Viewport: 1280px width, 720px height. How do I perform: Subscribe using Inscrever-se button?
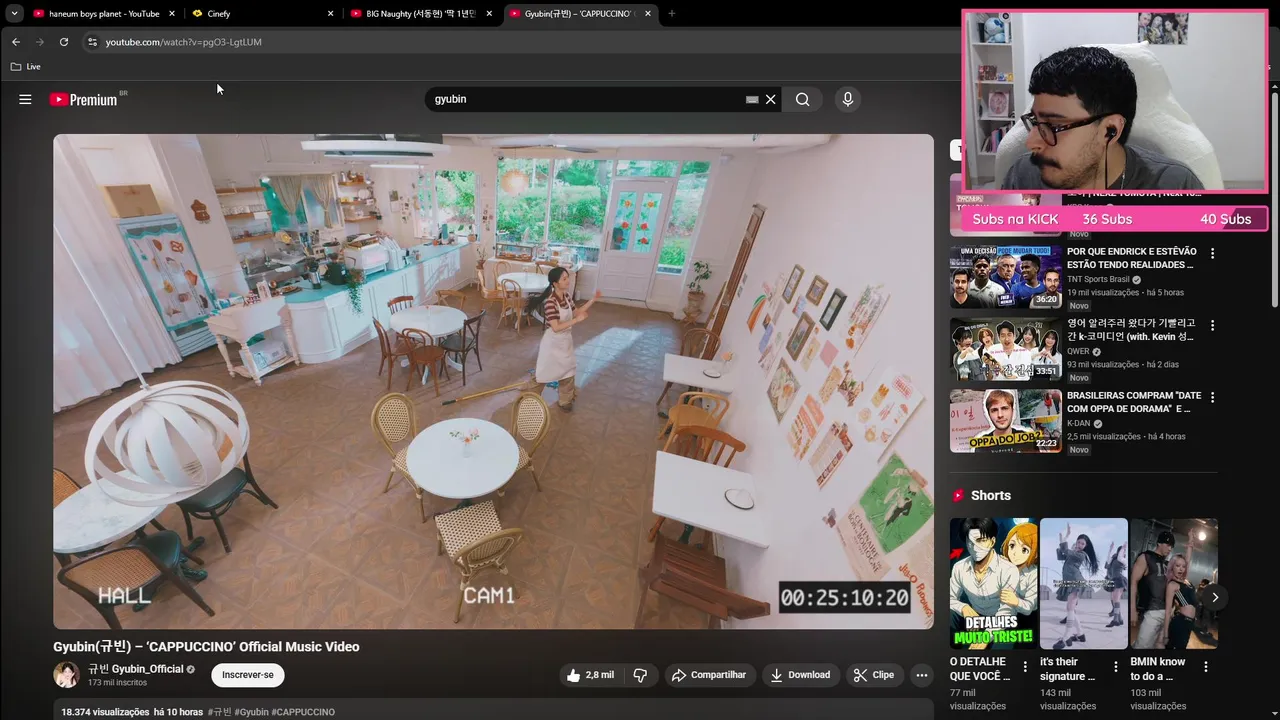248,675
